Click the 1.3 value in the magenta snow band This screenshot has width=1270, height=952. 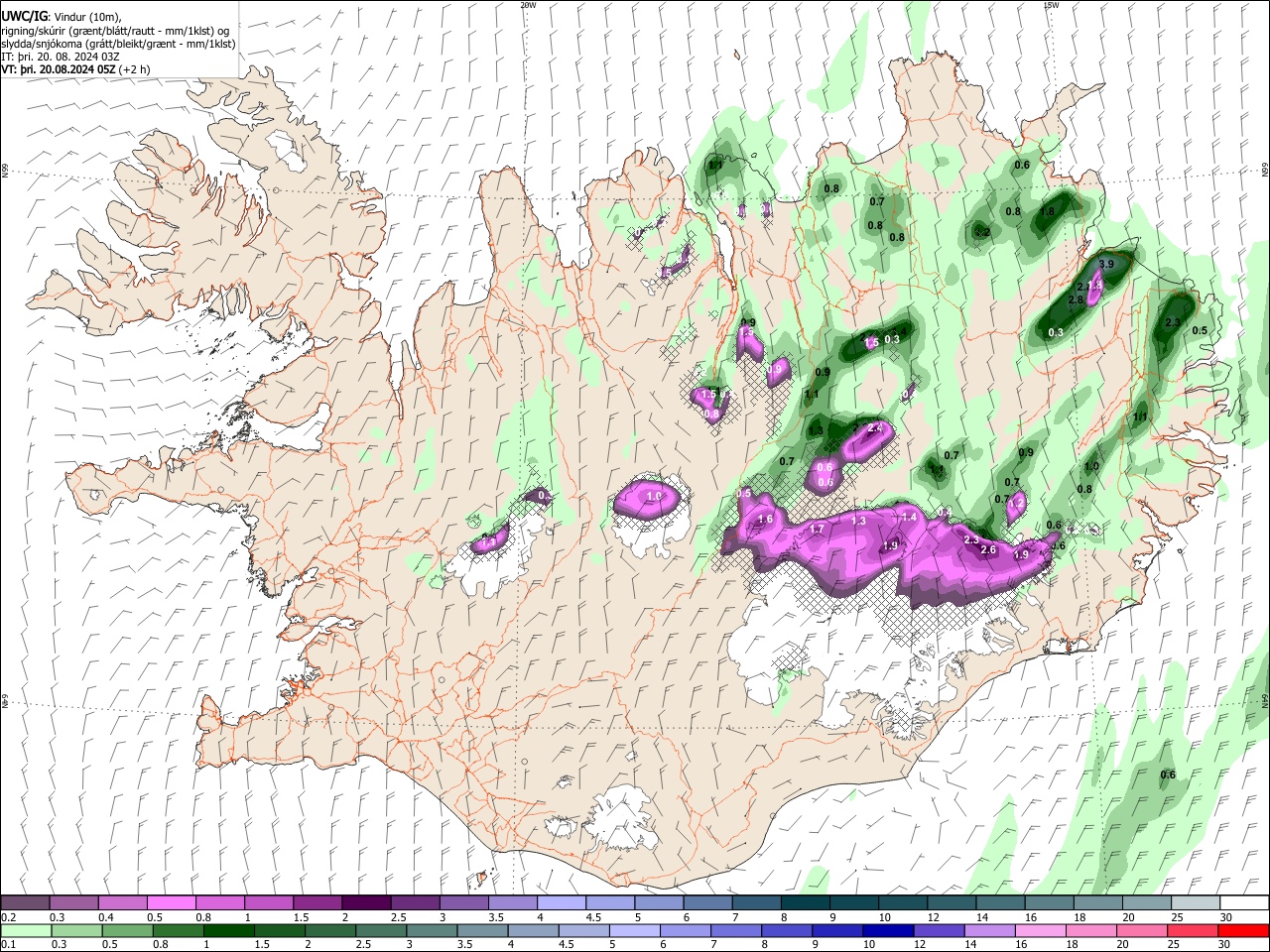pos(858,521)
